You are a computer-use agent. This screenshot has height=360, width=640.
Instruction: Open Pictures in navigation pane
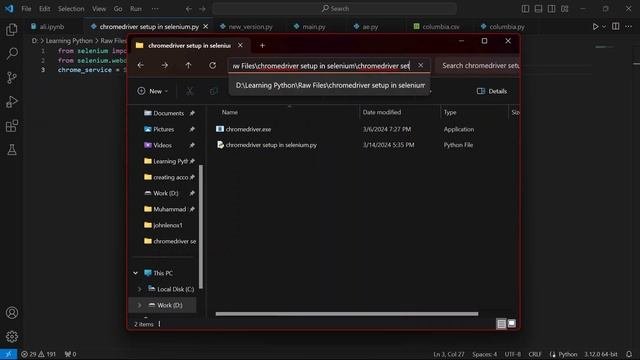[x=163, y=129]
